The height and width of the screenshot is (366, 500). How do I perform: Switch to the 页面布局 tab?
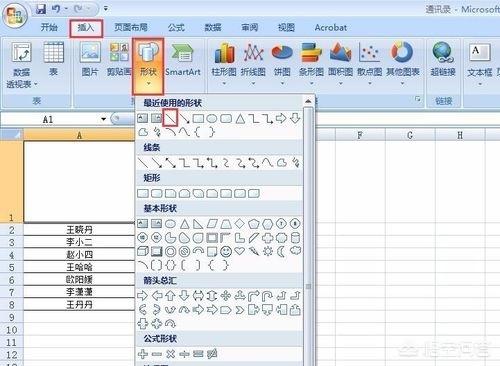click(131, 27)
